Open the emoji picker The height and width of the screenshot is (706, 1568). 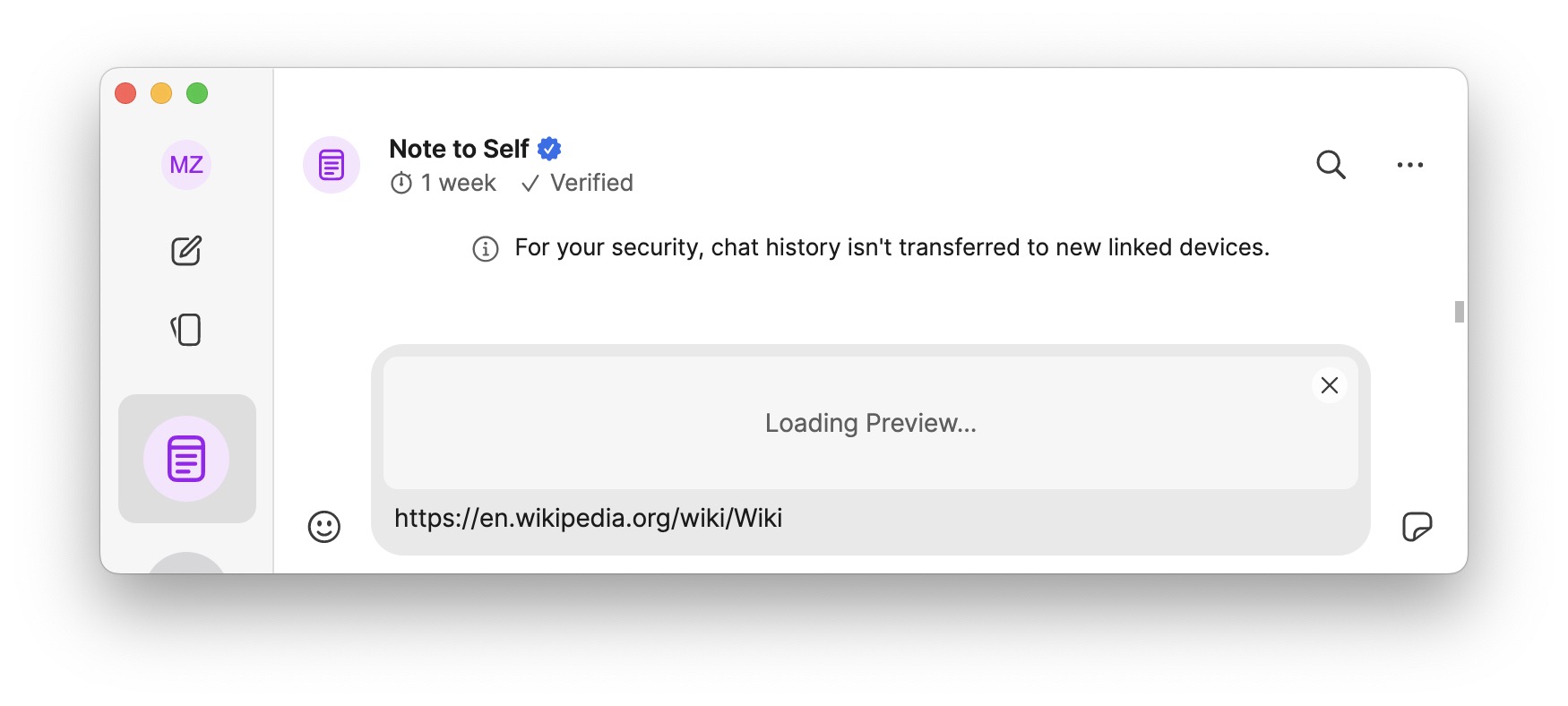pos(323,528)
